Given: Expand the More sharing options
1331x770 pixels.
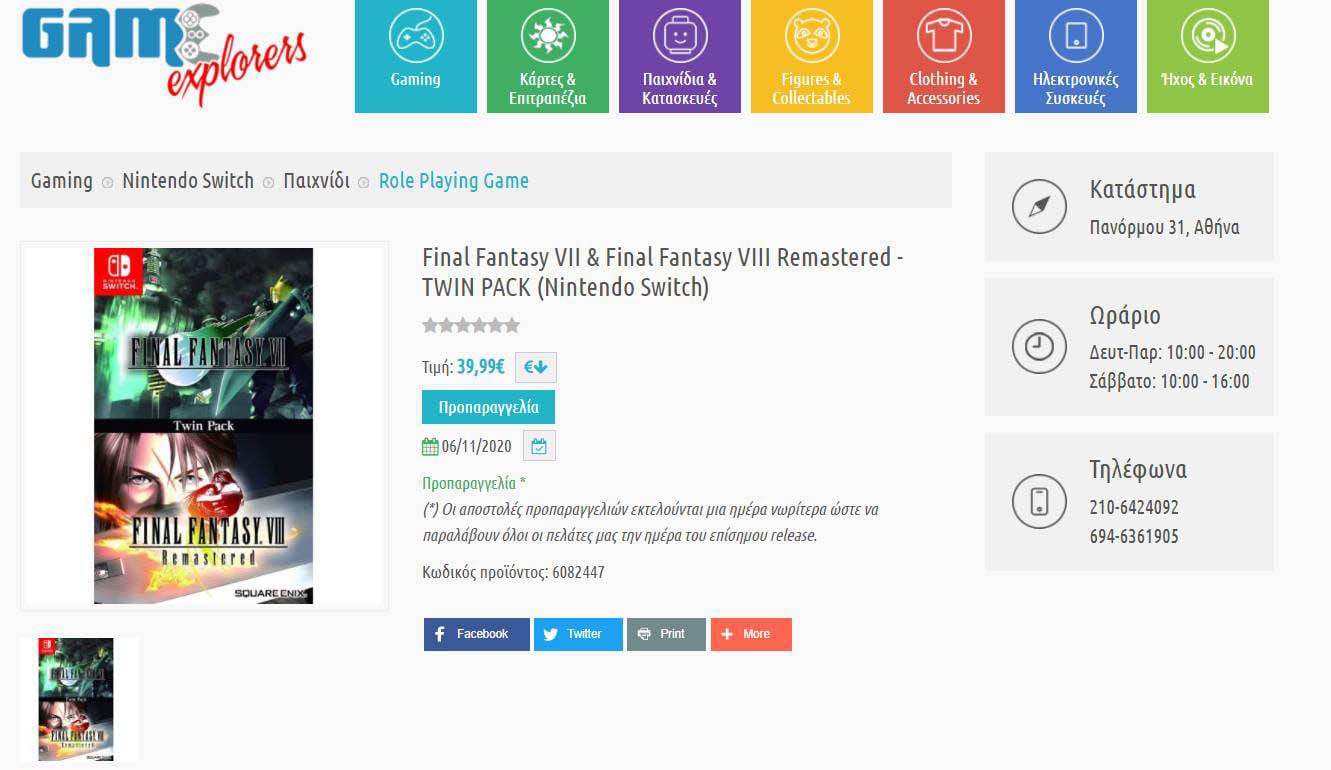Looking at the screenshot, I should click(x=751, y=634).
